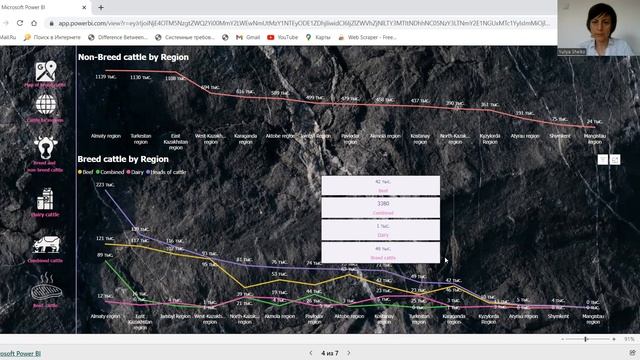The height and width of the screenshot is (360, 640).
Task: Click the 223 тыс. data label
Action: (x=105, y=185)
